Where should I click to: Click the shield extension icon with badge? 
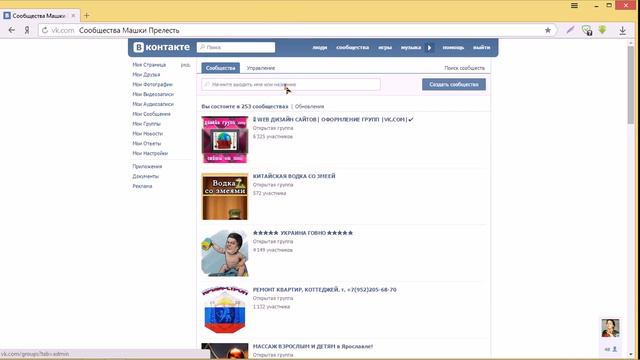(x=587, y=30)
